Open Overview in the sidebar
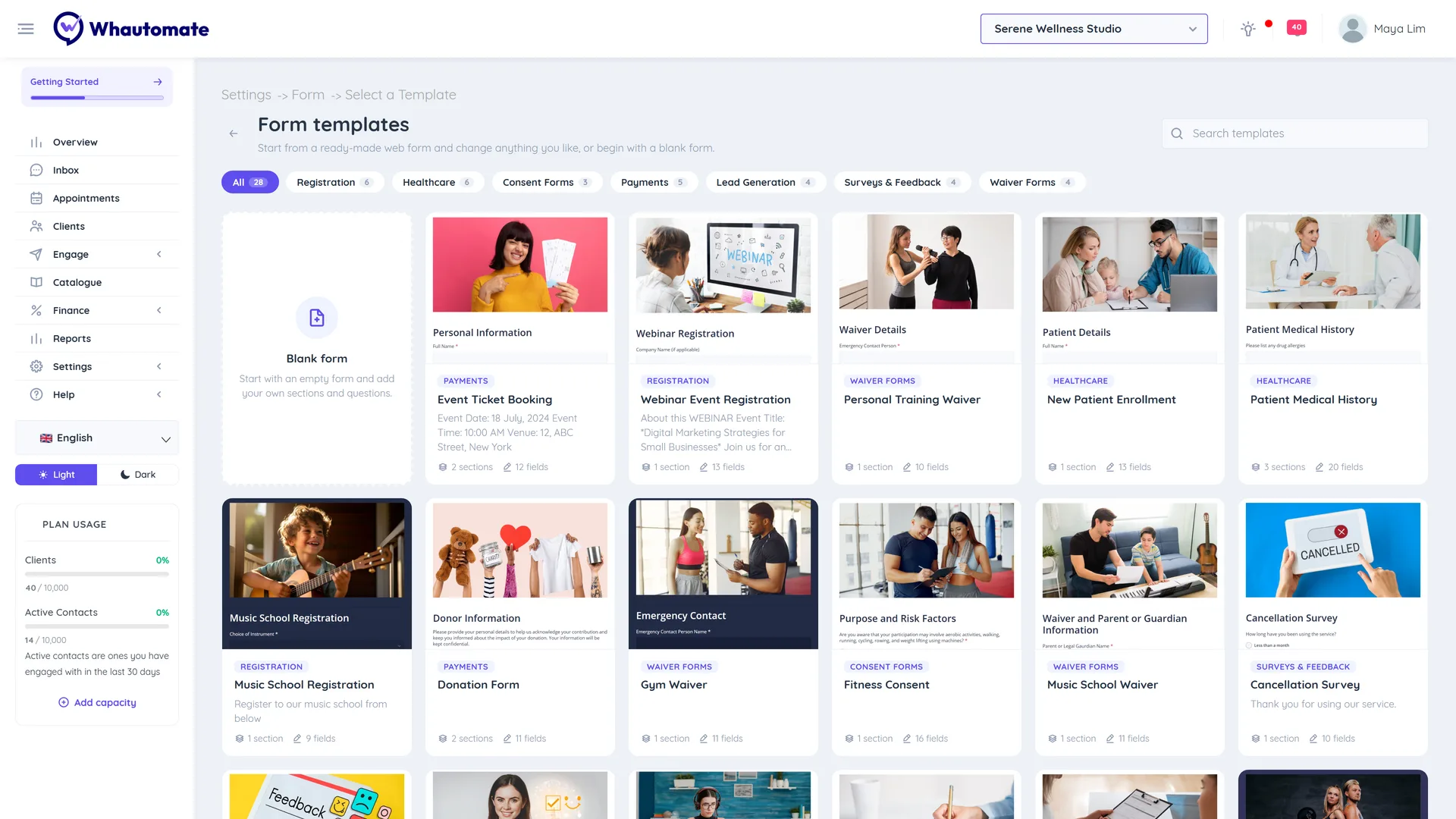 point(97,142)
